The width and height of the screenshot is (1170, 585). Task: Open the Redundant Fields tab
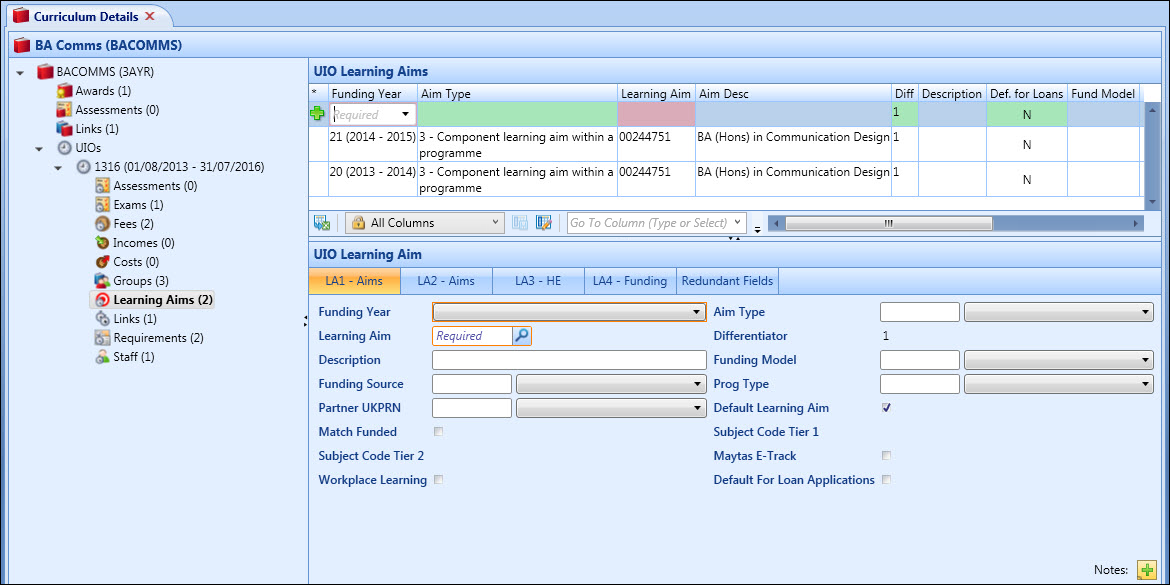[727, 280]
